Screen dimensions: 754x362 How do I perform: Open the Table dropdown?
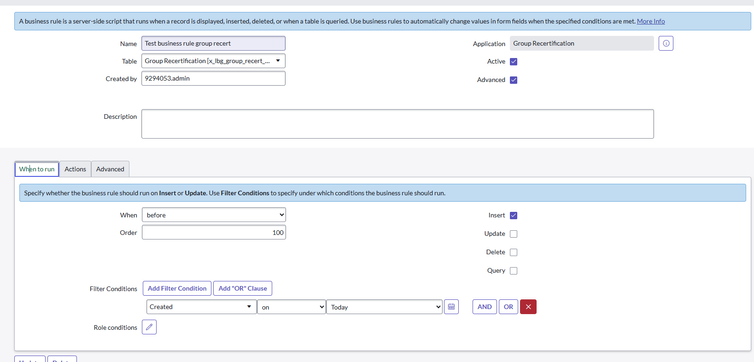214,61
